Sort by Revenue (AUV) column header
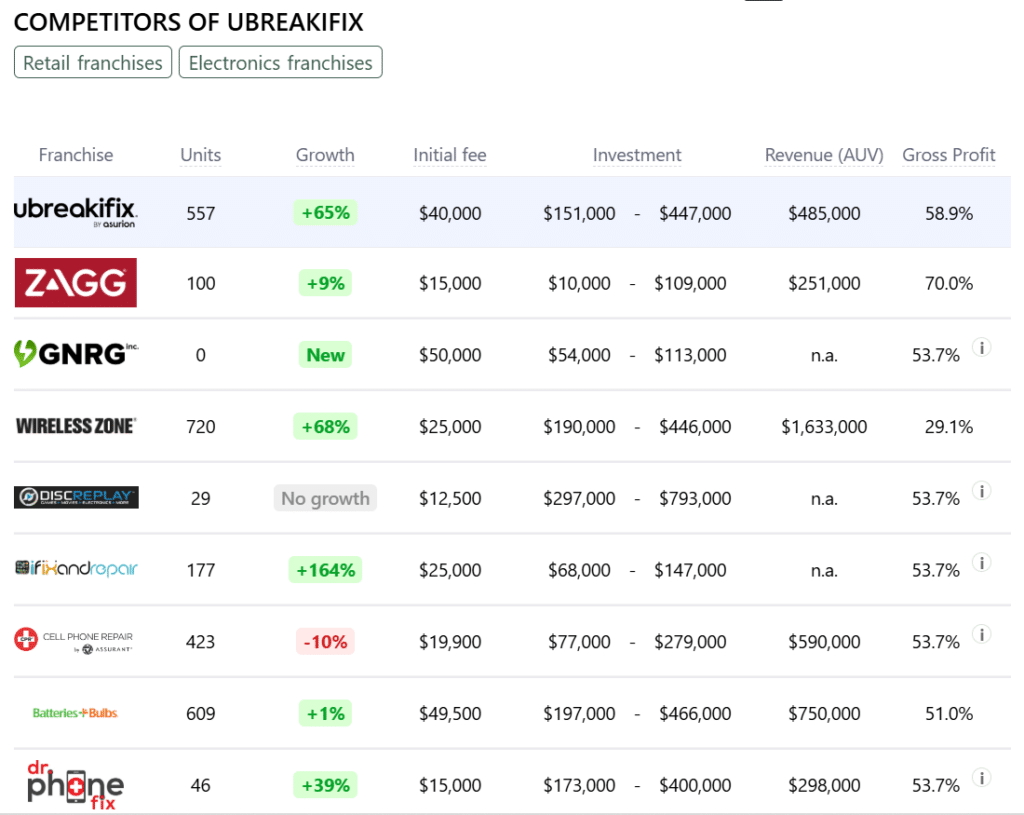This screenshot has width=1024, height=815. coord(824,155)
